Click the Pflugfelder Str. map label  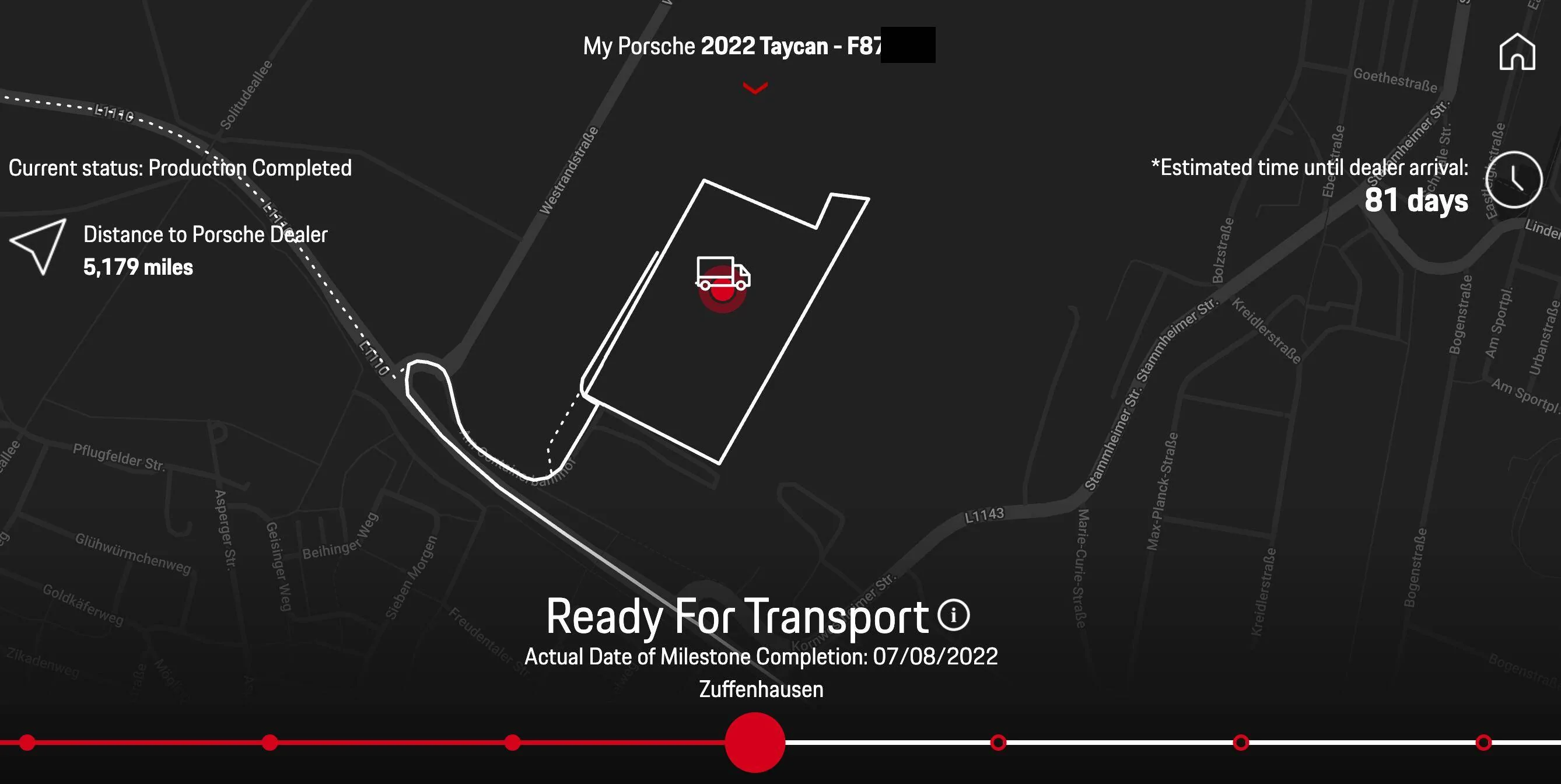tap(119, 457)
